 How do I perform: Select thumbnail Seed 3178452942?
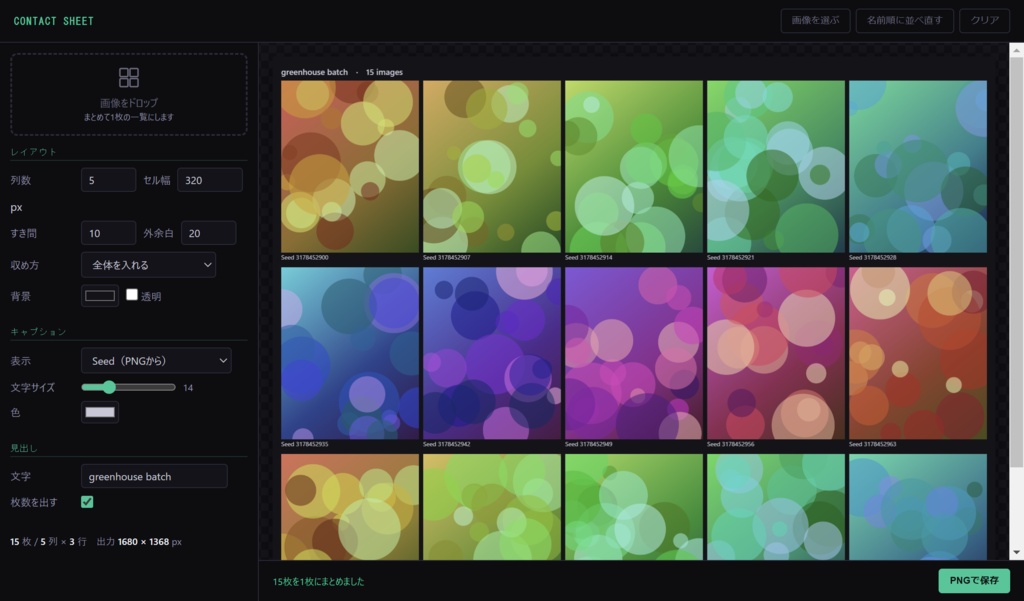[x=492, y=353]
